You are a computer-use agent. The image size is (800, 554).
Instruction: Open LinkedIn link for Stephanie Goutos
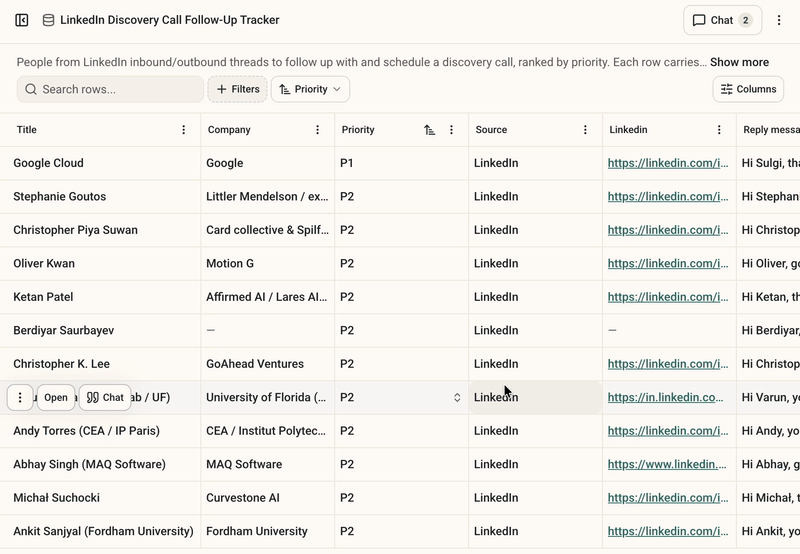[x=668, y=196]
